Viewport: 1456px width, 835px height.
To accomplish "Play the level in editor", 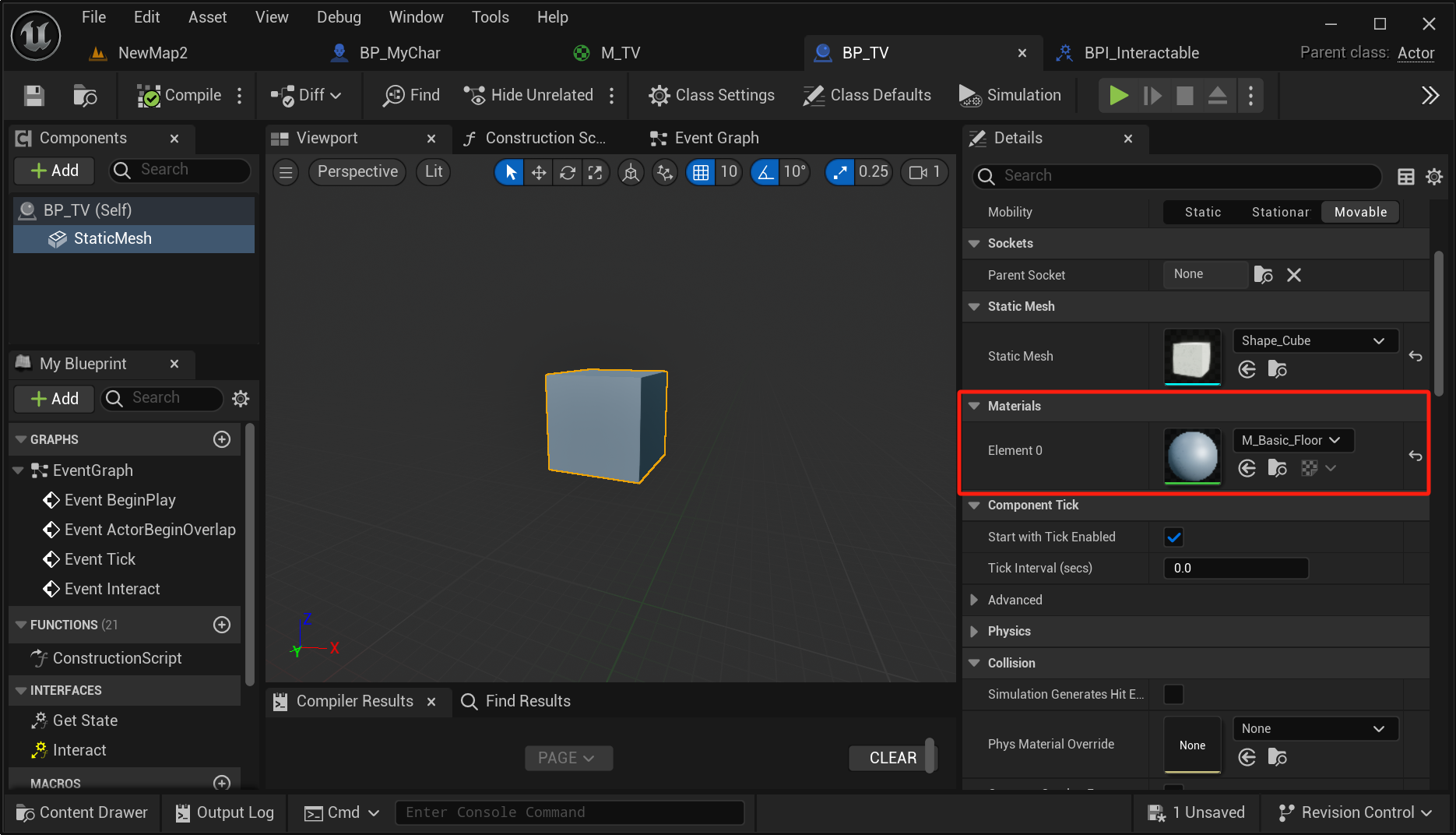I will click(1119, 95).
